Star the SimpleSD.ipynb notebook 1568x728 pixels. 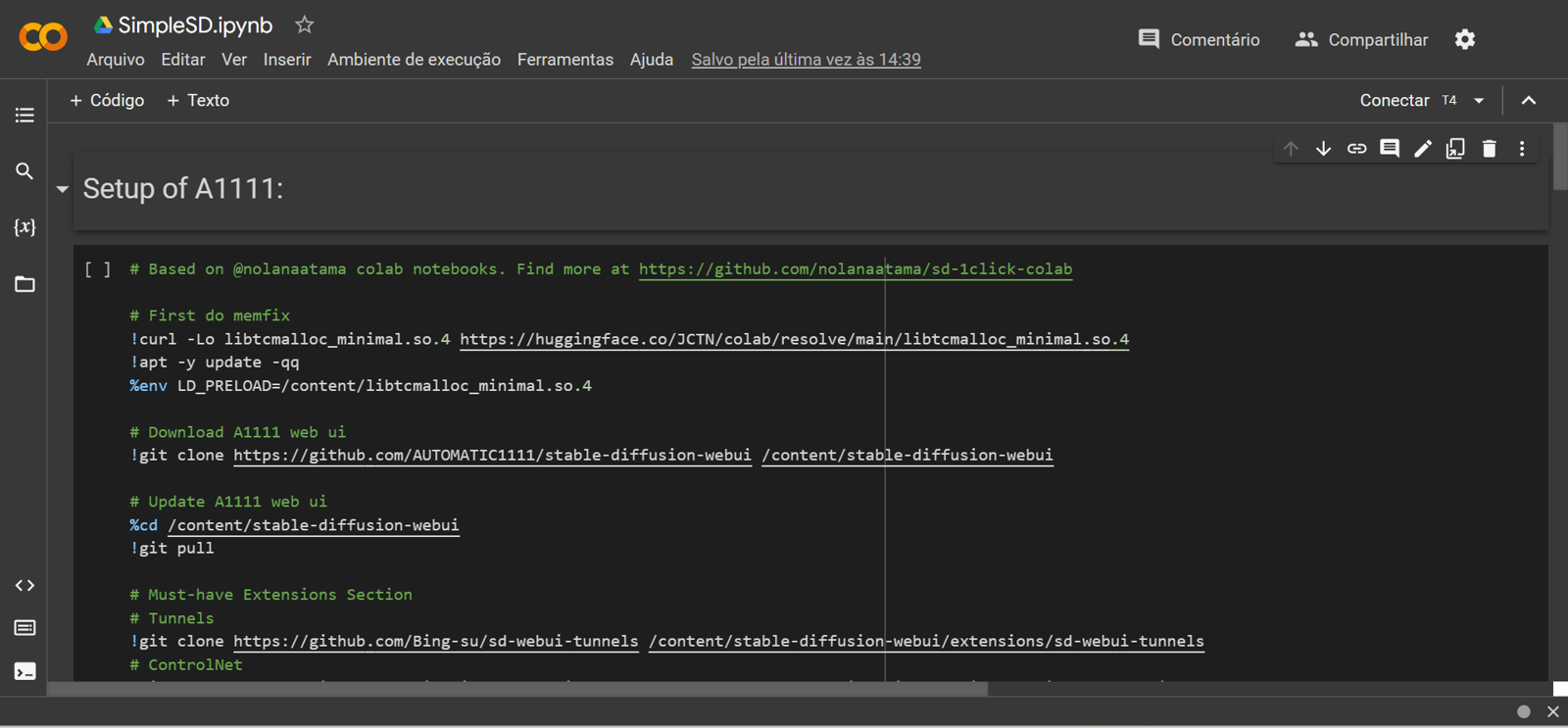pos(305,24)
